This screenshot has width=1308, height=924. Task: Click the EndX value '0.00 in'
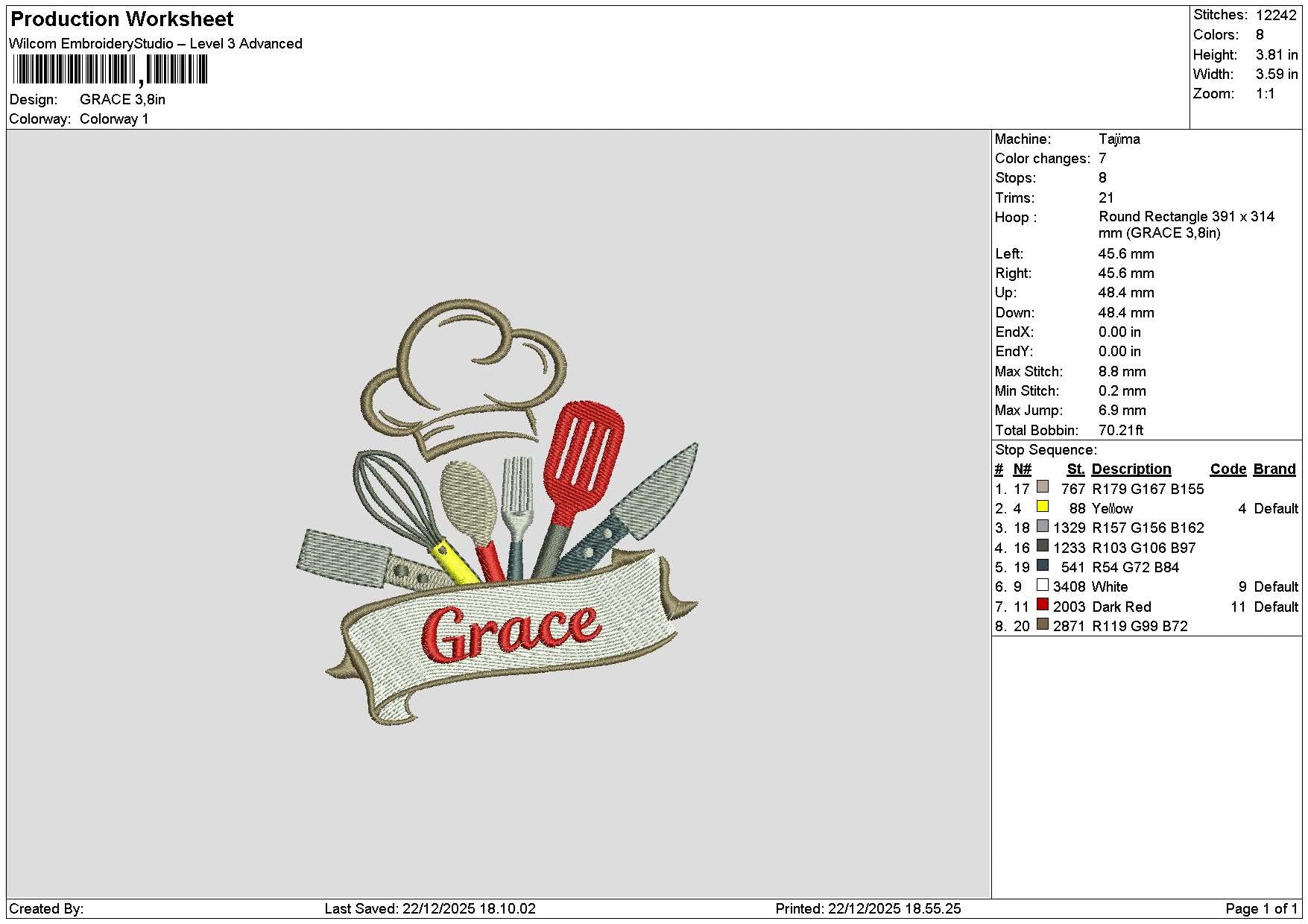click(x=1119, y=332)
